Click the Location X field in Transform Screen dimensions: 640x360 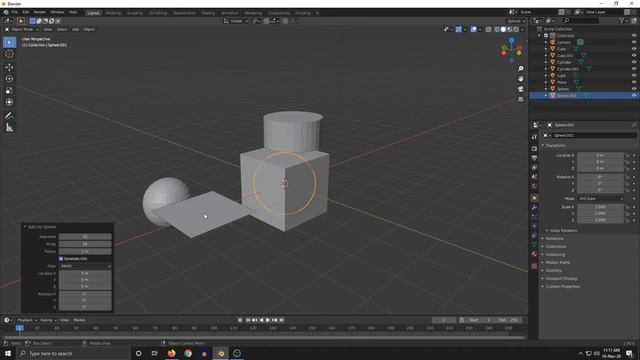[x=600, y=156]
